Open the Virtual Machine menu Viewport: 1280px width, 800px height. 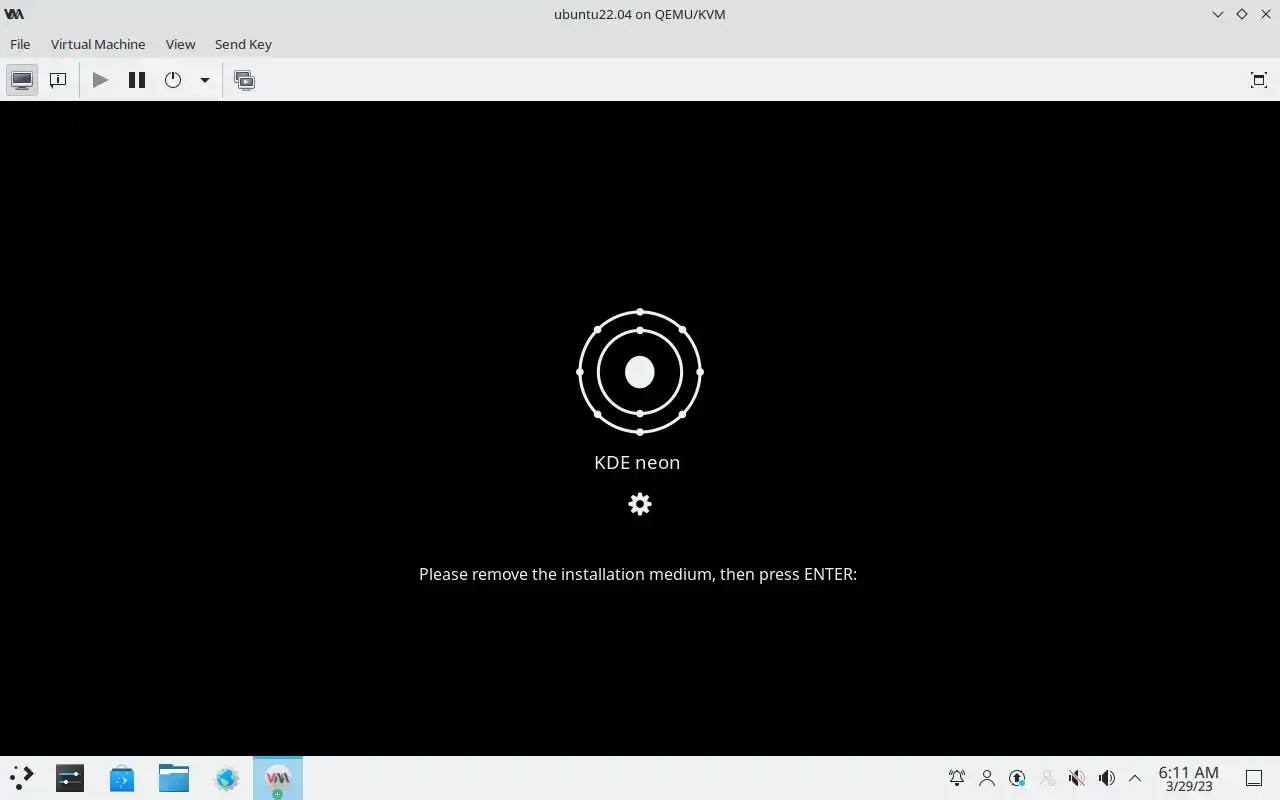(98, 44)
